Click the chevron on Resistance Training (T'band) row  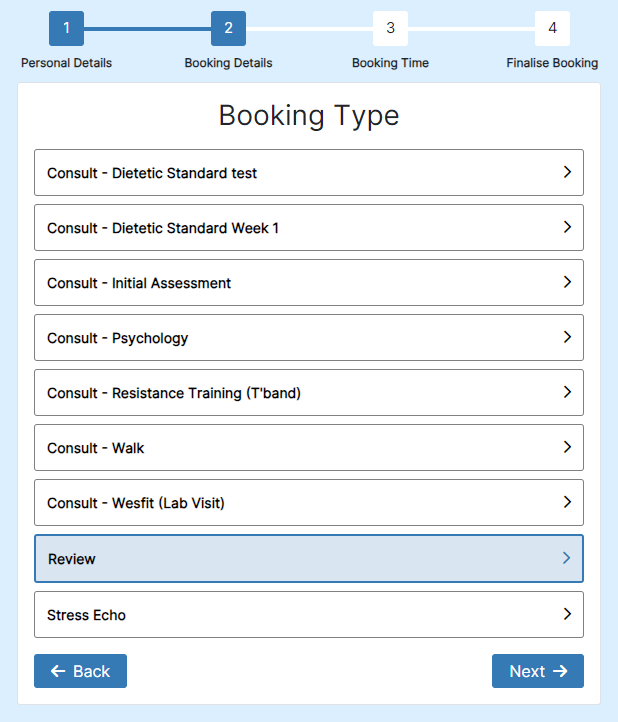(567, 392)
